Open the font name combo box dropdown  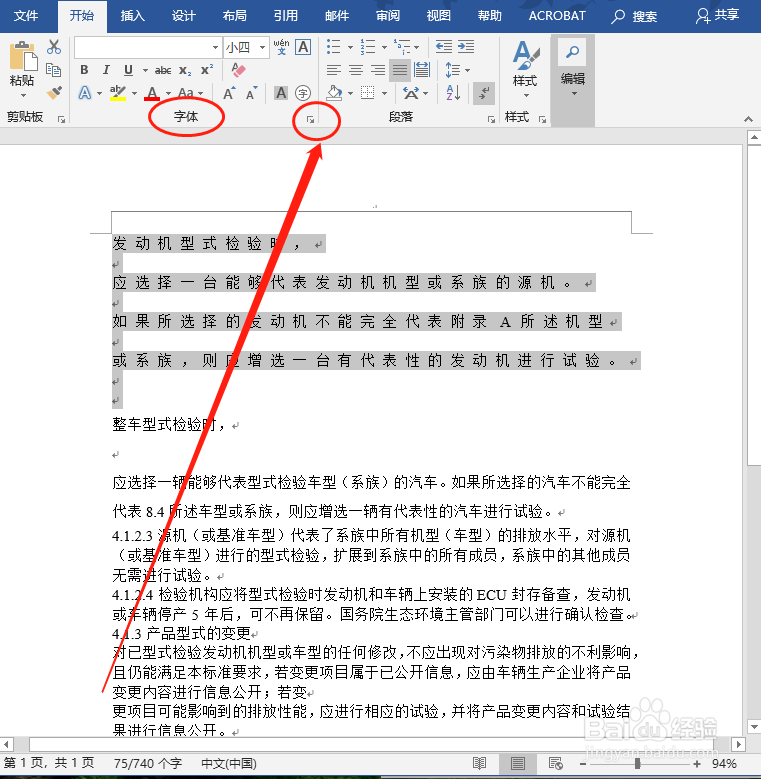tap(216, 48)
